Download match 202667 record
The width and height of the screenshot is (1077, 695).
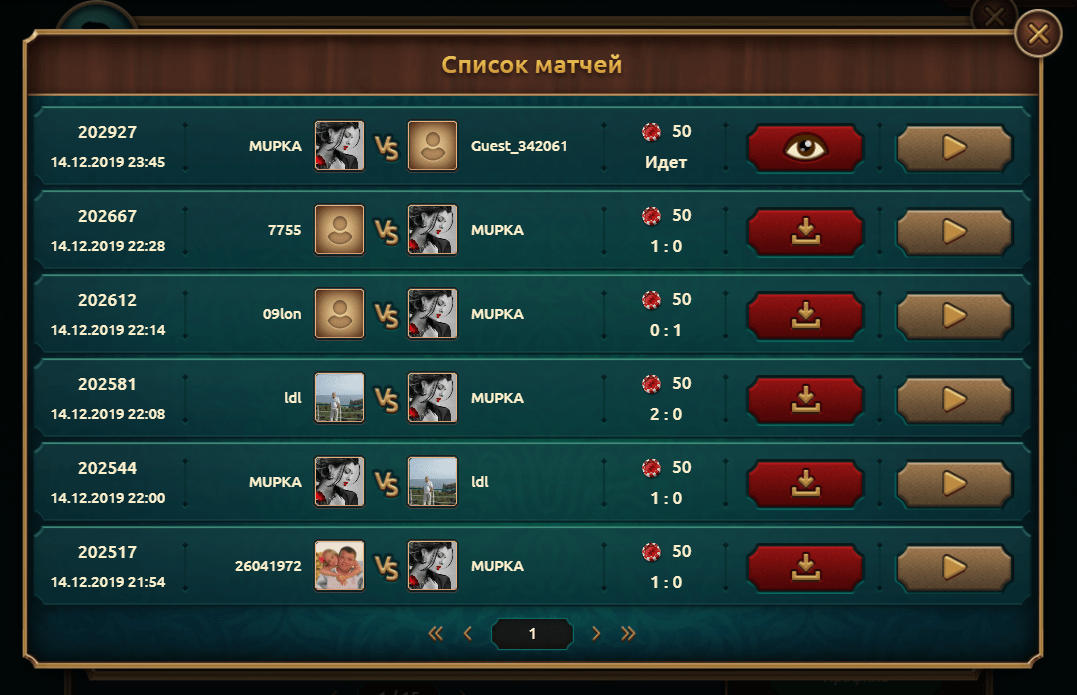tap(805, 232)
